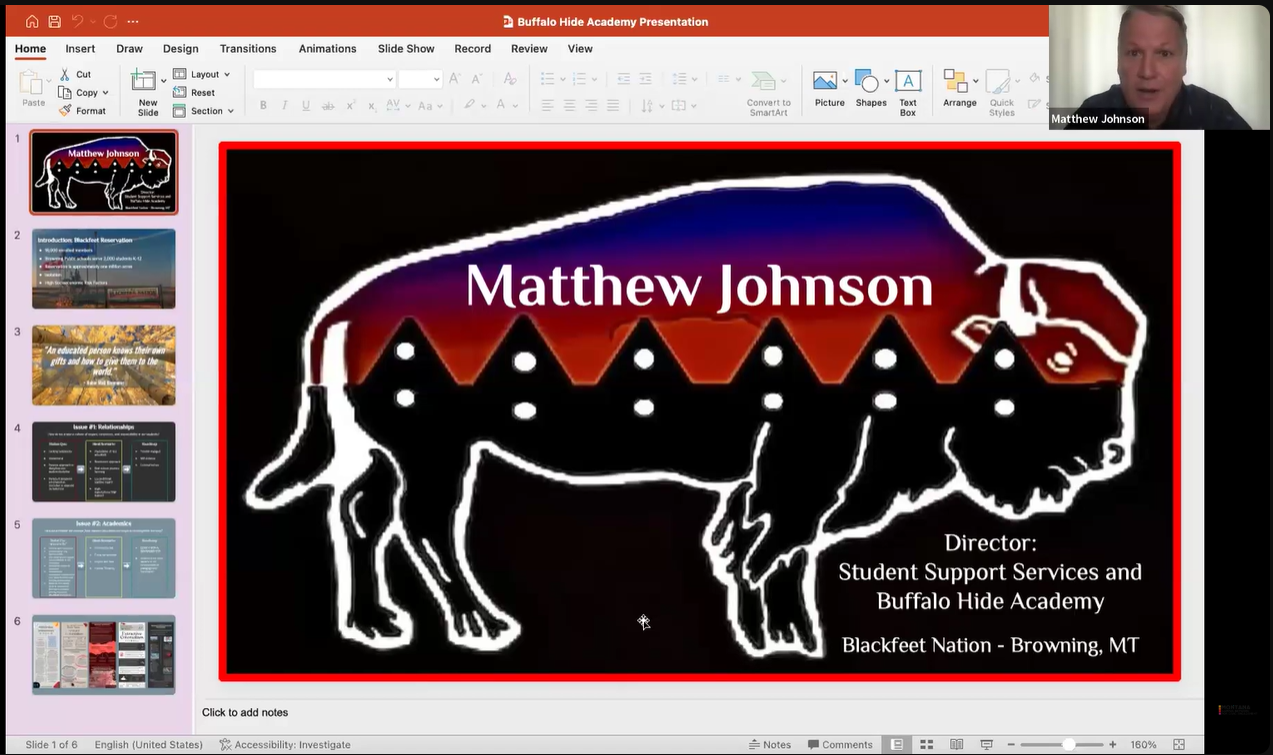
Task: Select slide 4 Relationships thumbnail
Action: (104, 461)
